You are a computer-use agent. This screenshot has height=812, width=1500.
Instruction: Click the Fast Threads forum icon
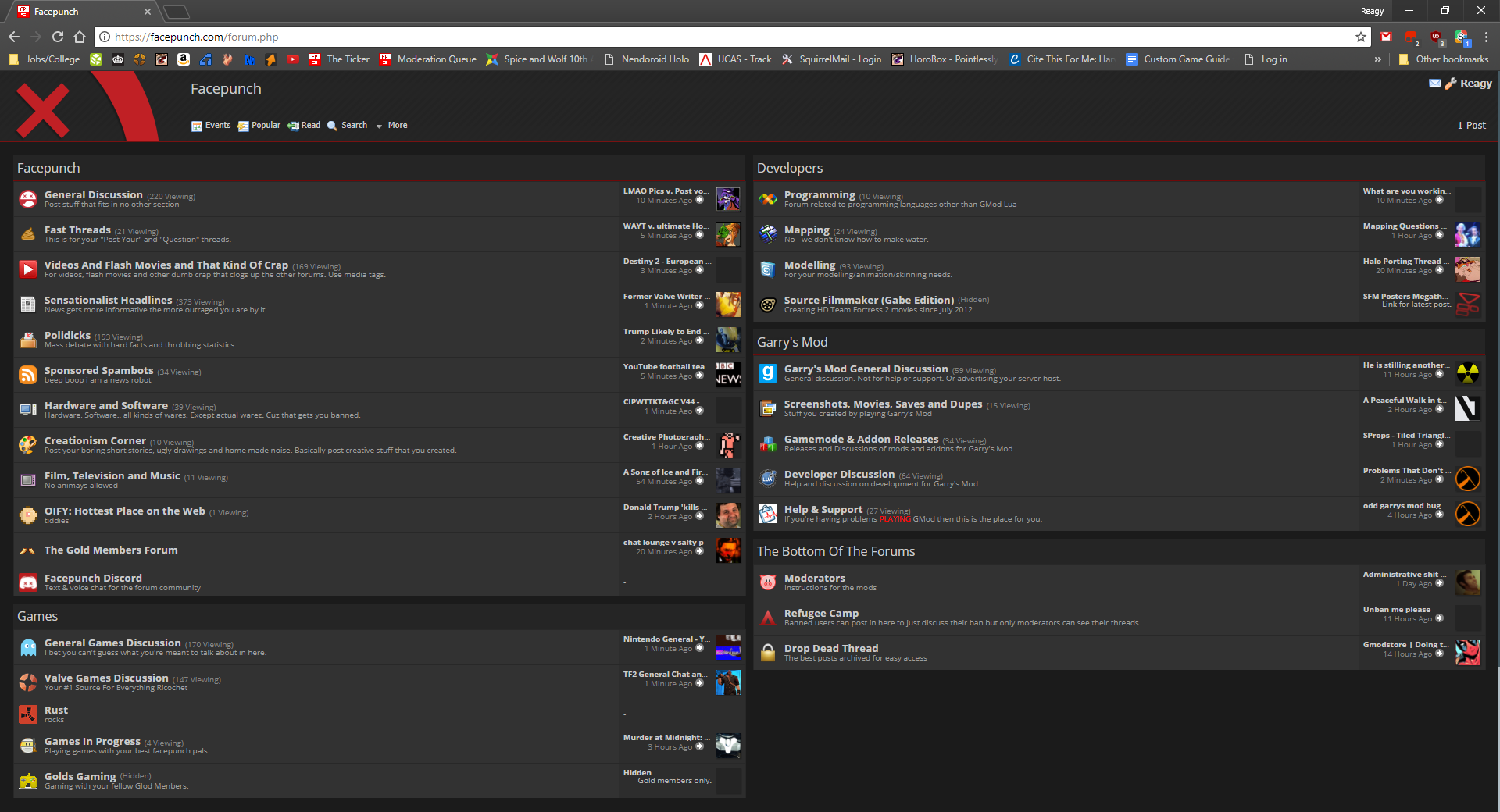pos(28,234)
